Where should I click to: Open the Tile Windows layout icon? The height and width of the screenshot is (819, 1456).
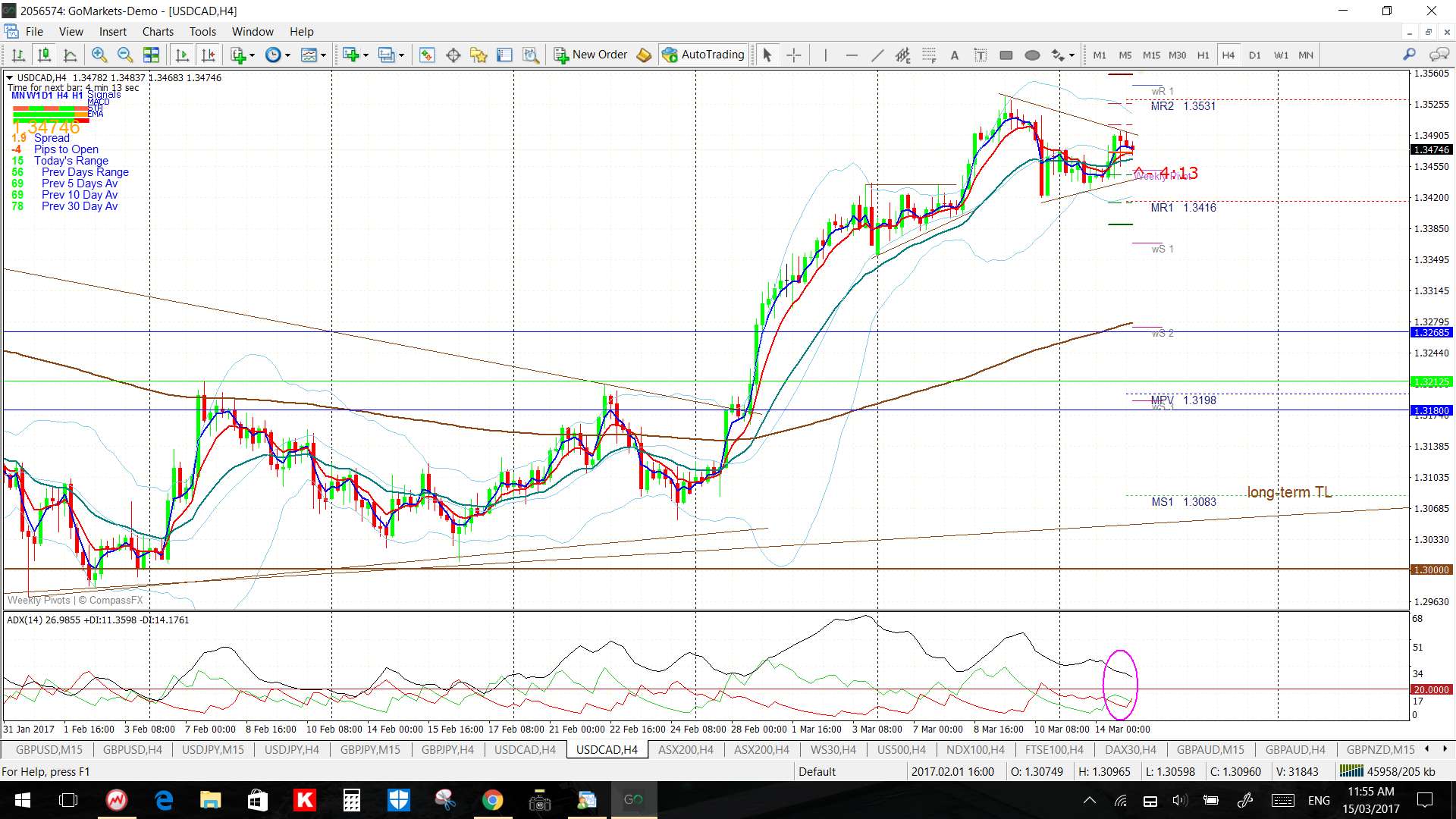click(x=152, y=55)
